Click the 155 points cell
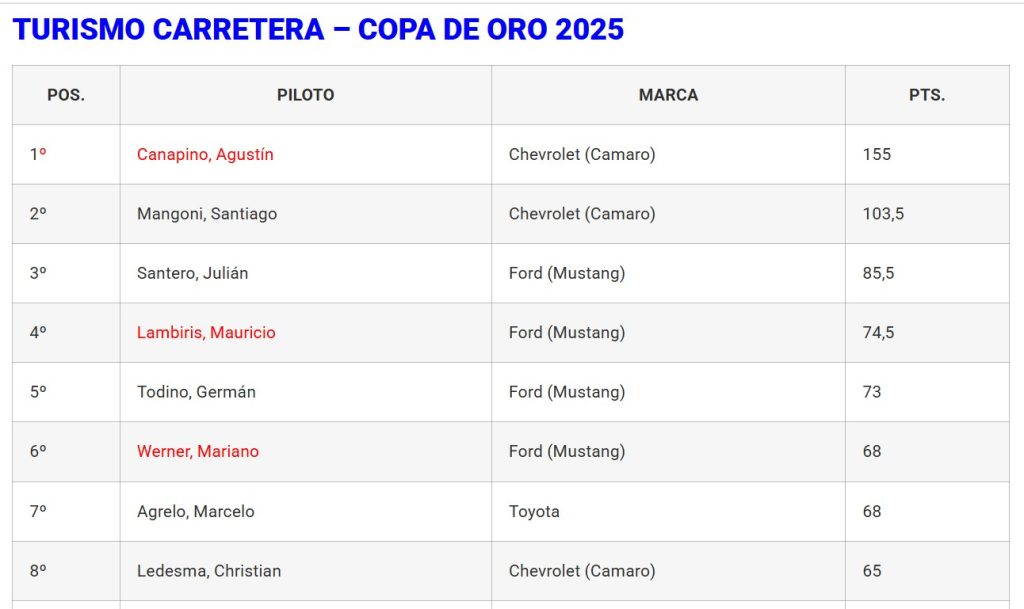This screenshot has width=1024, height=609. 877,155
